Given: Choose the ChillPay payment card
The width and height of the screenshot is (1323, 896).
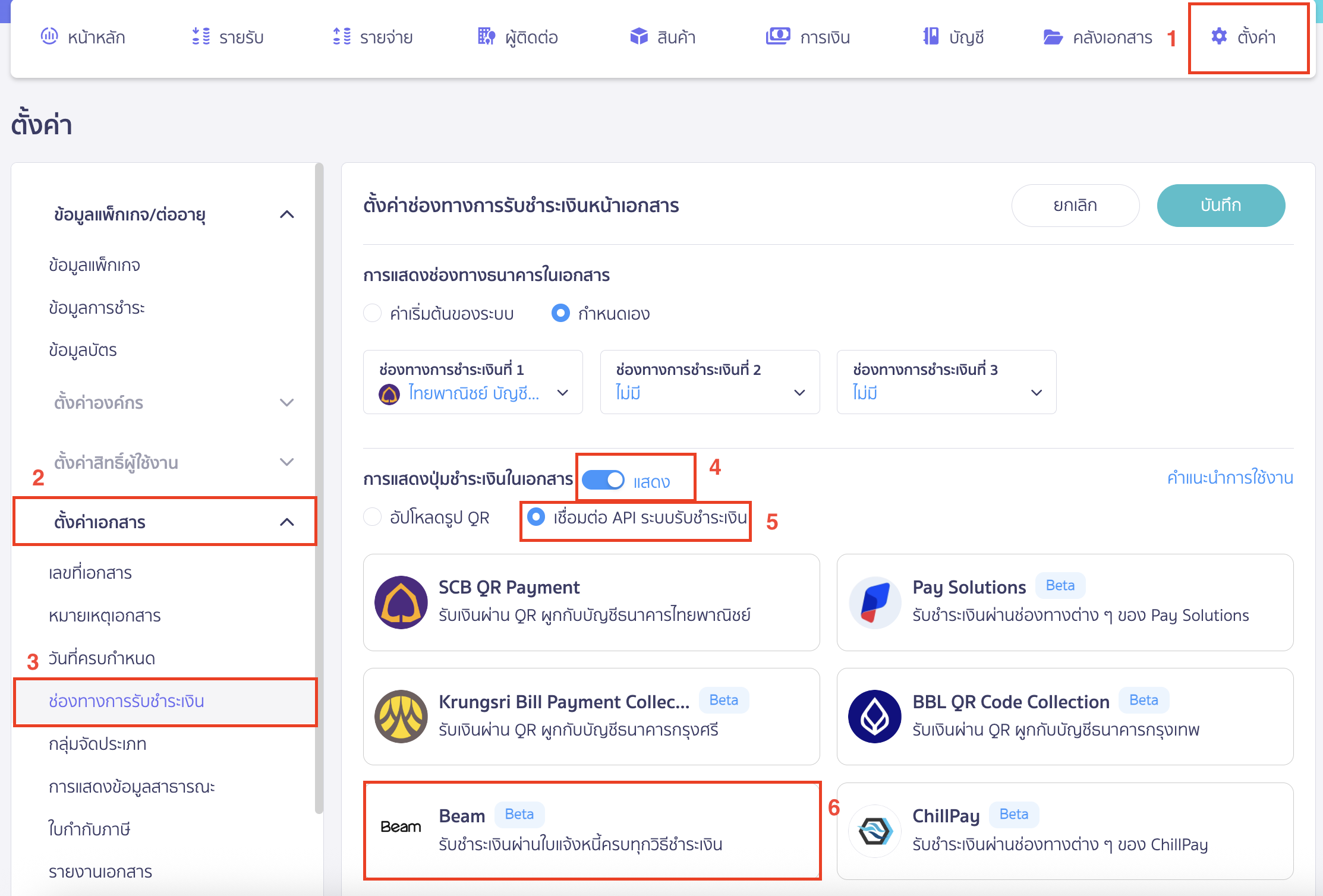Looking at the screenshot, I should coord(1065,831).
